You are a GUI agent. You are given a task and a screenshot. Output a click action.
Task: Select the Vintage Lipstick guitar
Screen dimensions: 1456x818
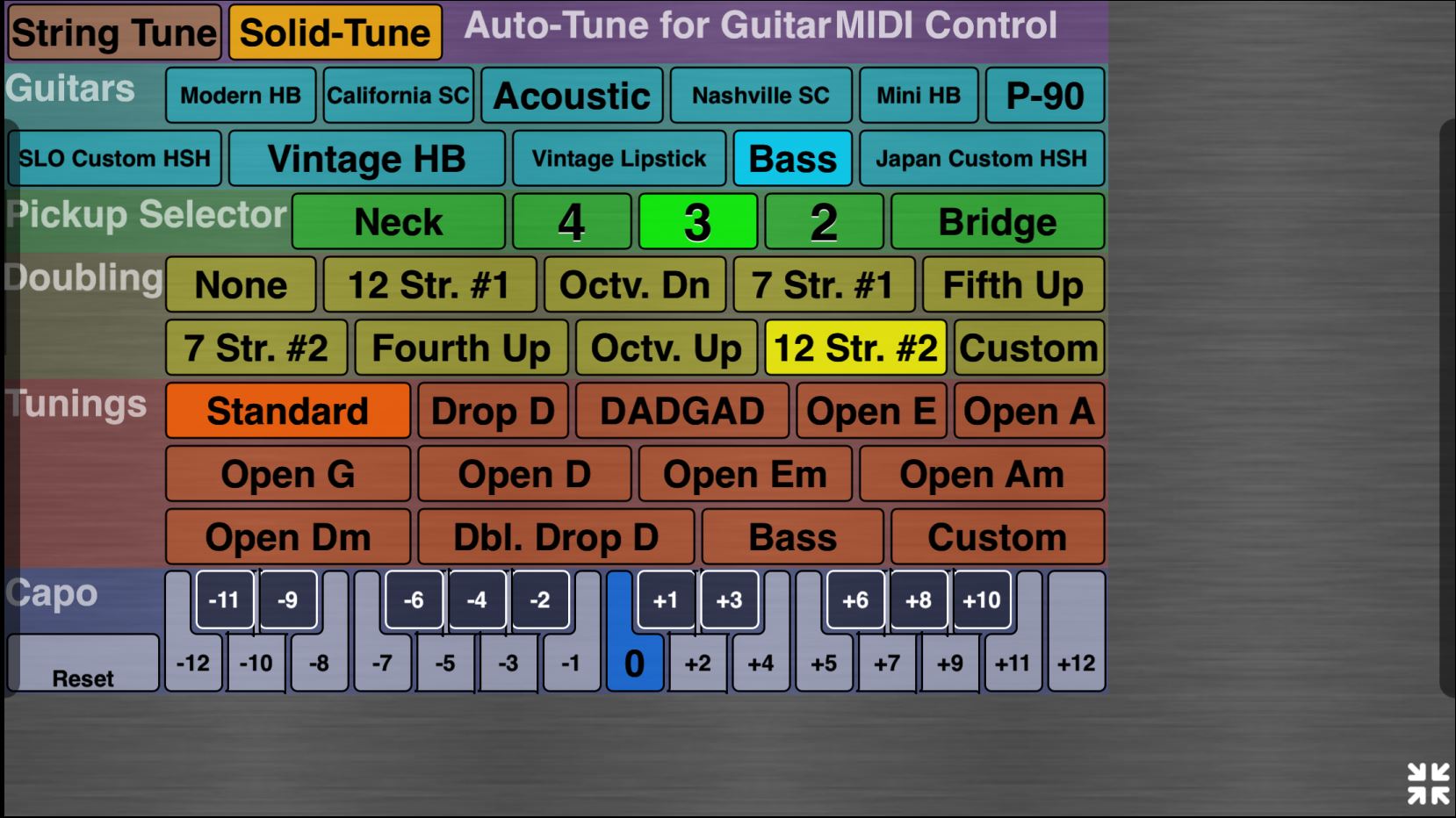pyautogui.click(x=619, y=158)
